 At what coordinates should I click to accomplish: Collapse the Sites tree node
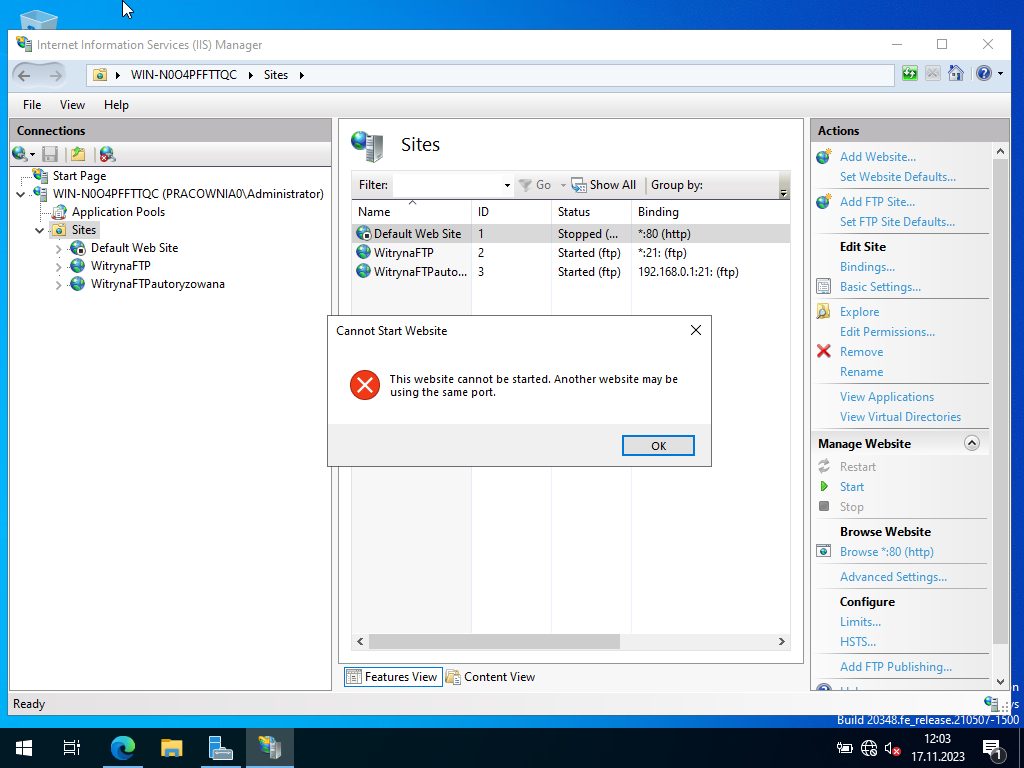coord(40,230)
